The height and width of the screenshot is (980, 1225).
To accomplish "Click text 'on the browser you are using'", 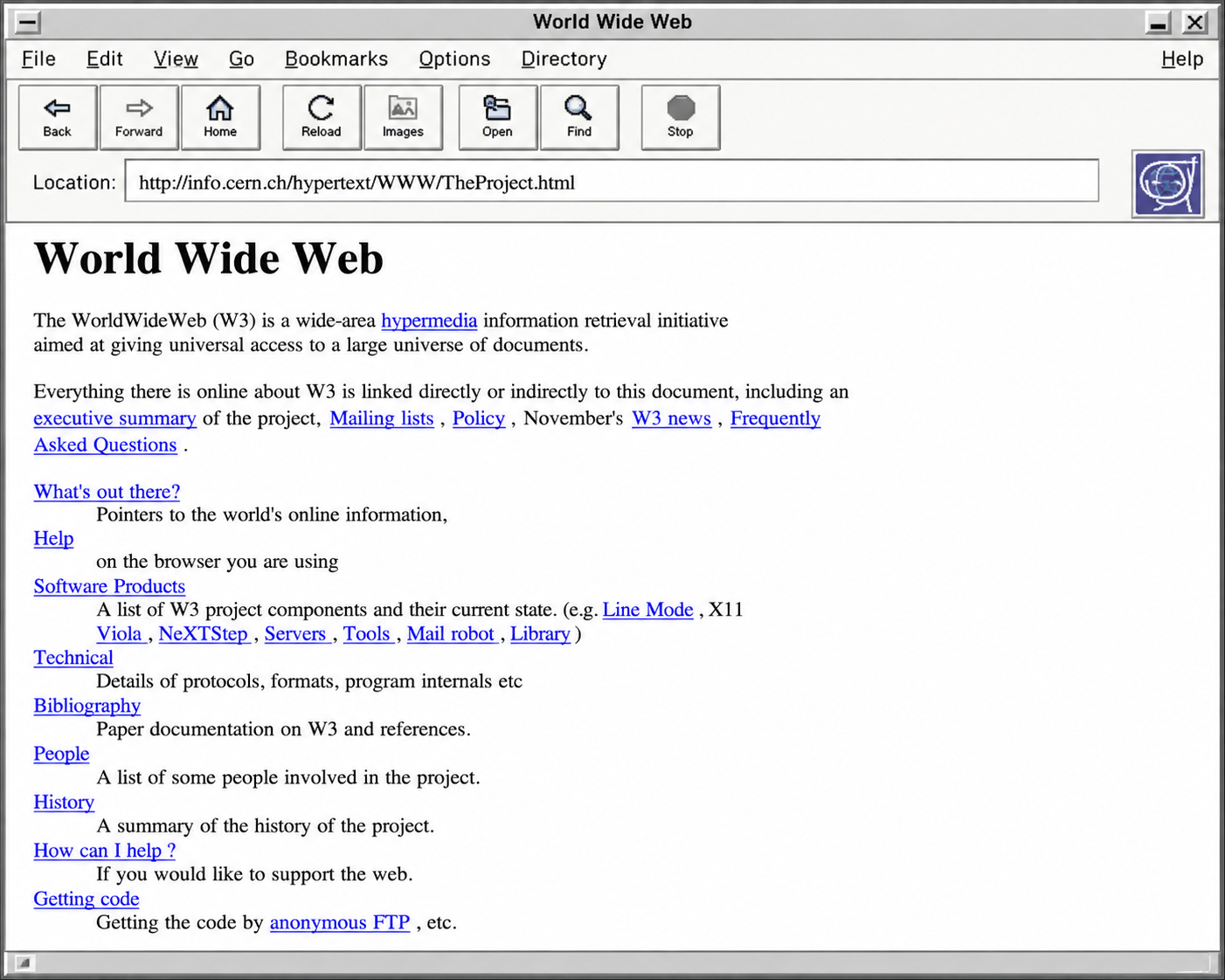I will click(x=217, y=562).
